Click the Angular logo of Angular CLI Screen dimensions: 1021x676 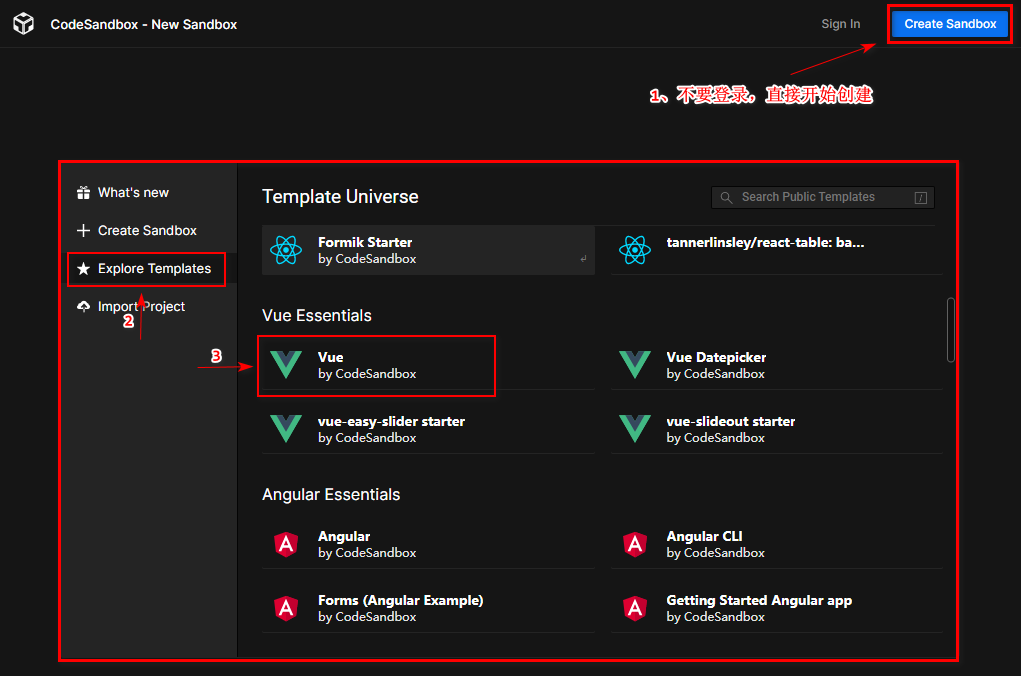pos(635,544)
